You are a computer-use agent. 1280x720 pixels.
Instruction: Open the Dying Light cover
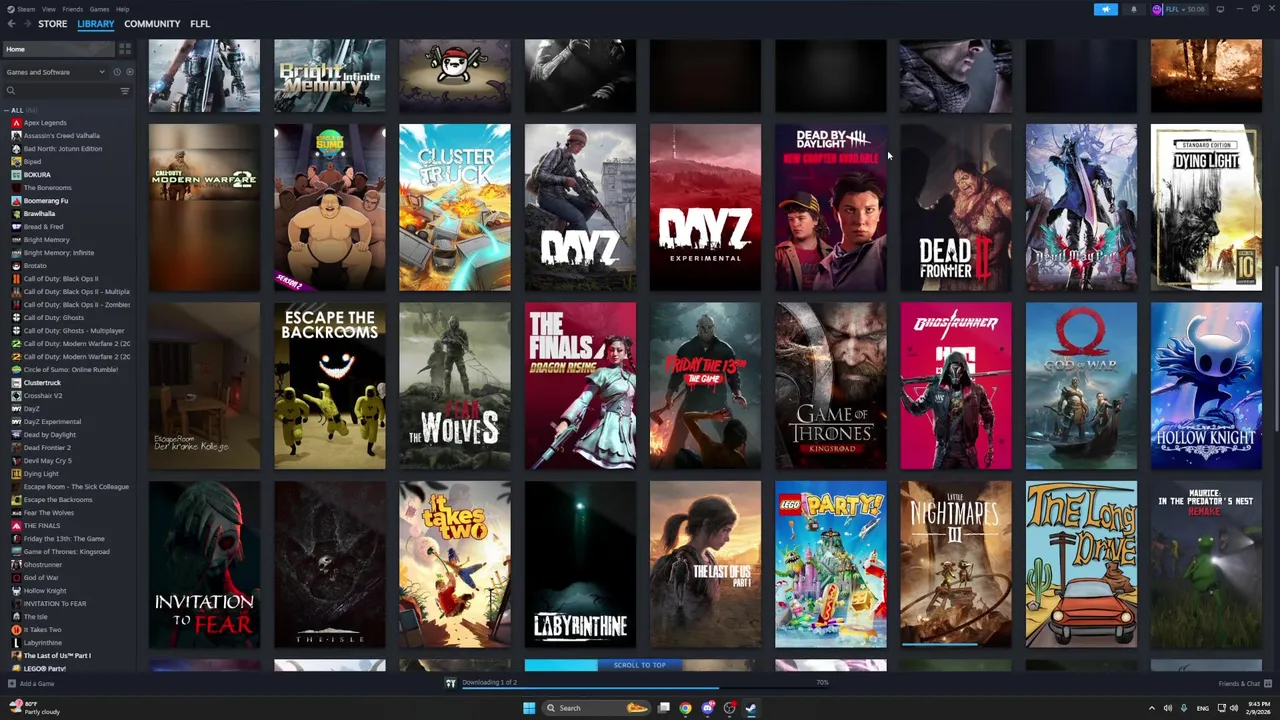(x=1206, y=208)
